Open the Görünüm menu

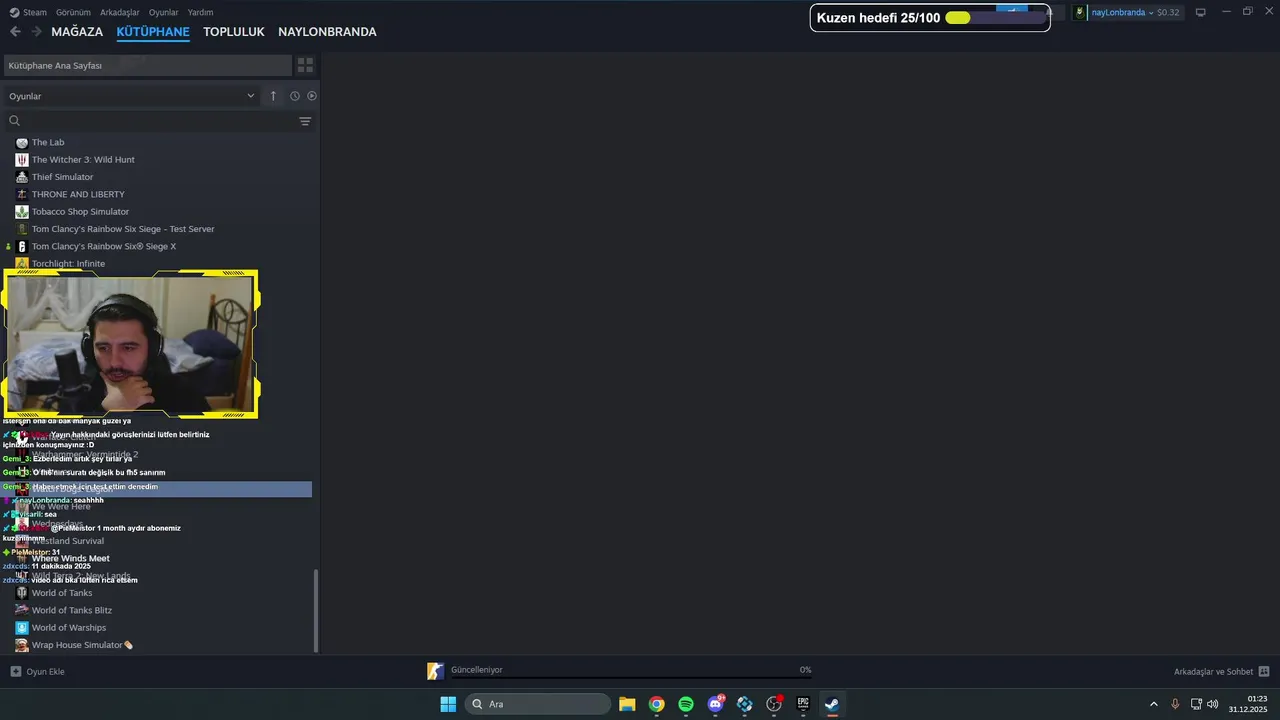73,12
